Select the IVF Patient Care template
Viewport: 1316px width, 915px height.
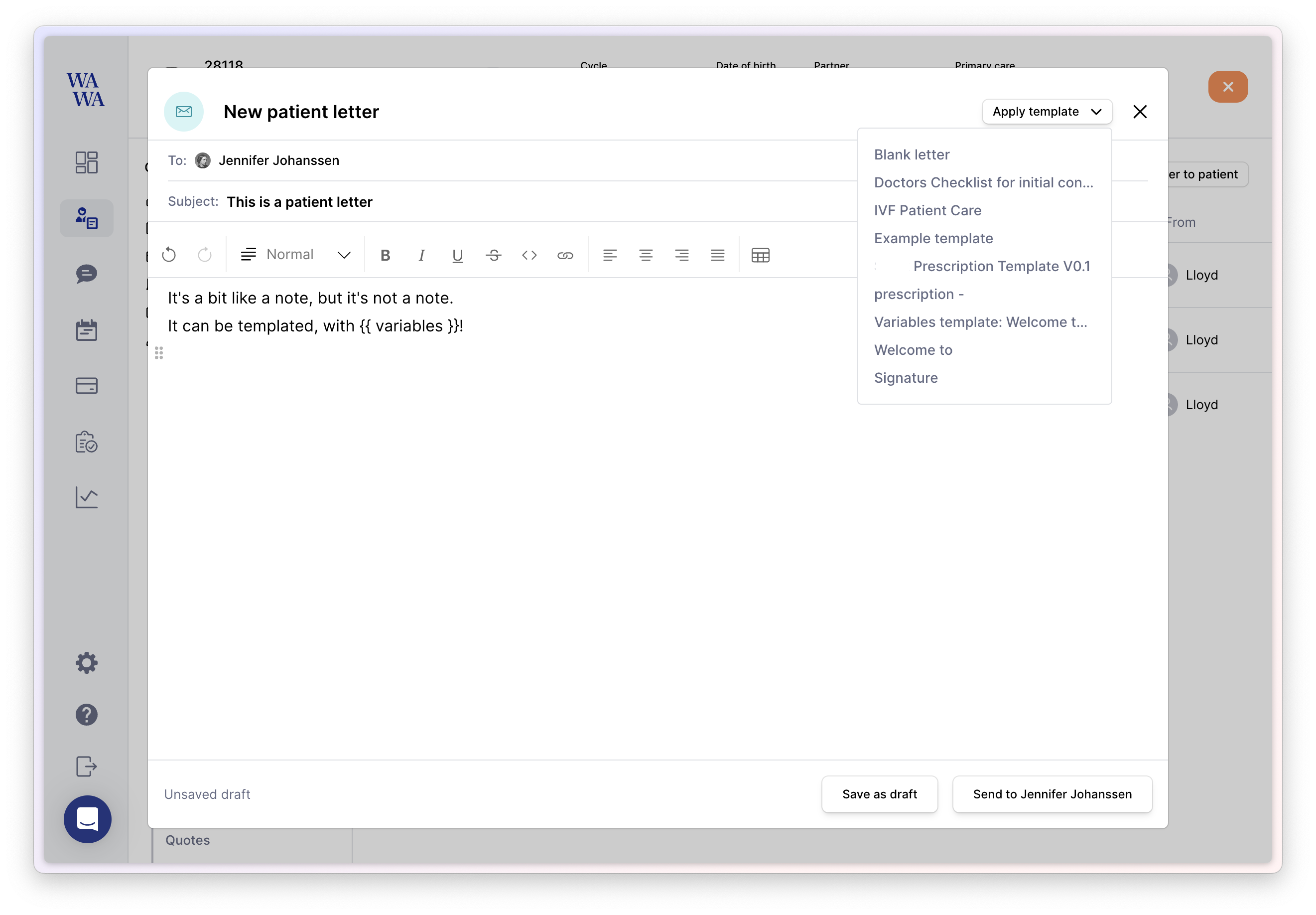pyautogui.click(x=927, y=210)
